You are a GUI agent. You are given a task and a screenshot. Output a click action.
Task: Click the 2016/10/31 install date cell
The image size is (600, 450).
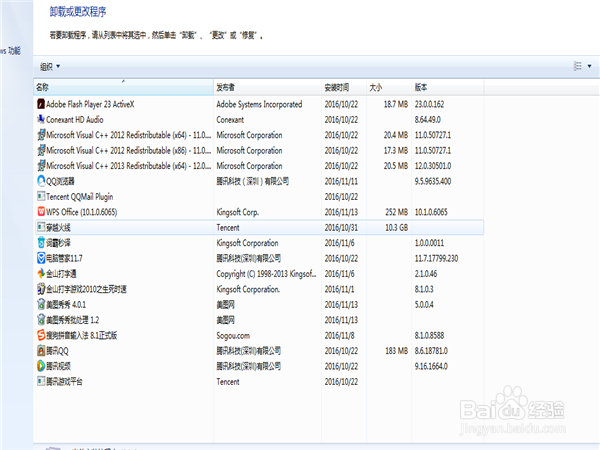click(x=341, y=227)
